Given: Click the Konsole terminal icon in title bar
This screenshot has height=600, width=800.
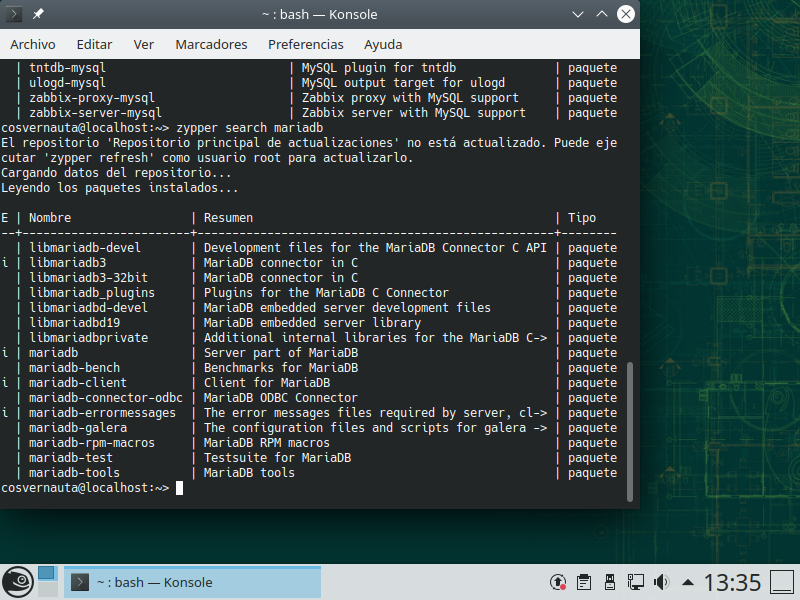Looking at the screenshot, I should 13,14.
